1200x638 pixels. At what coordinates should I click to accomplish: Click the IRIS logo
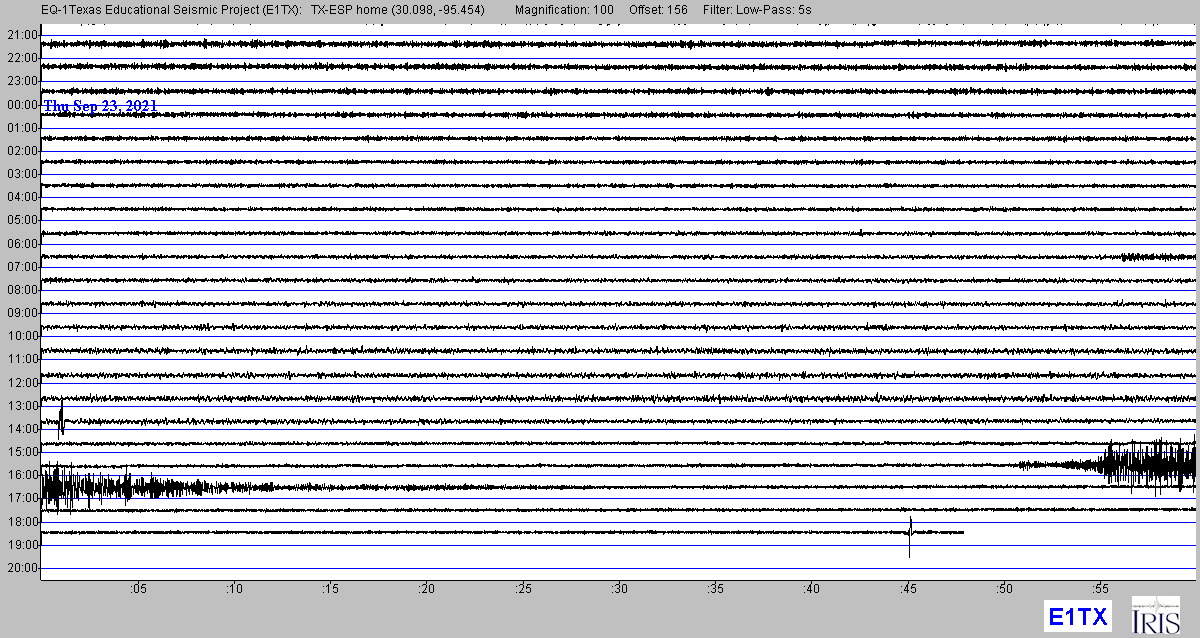1155,615
